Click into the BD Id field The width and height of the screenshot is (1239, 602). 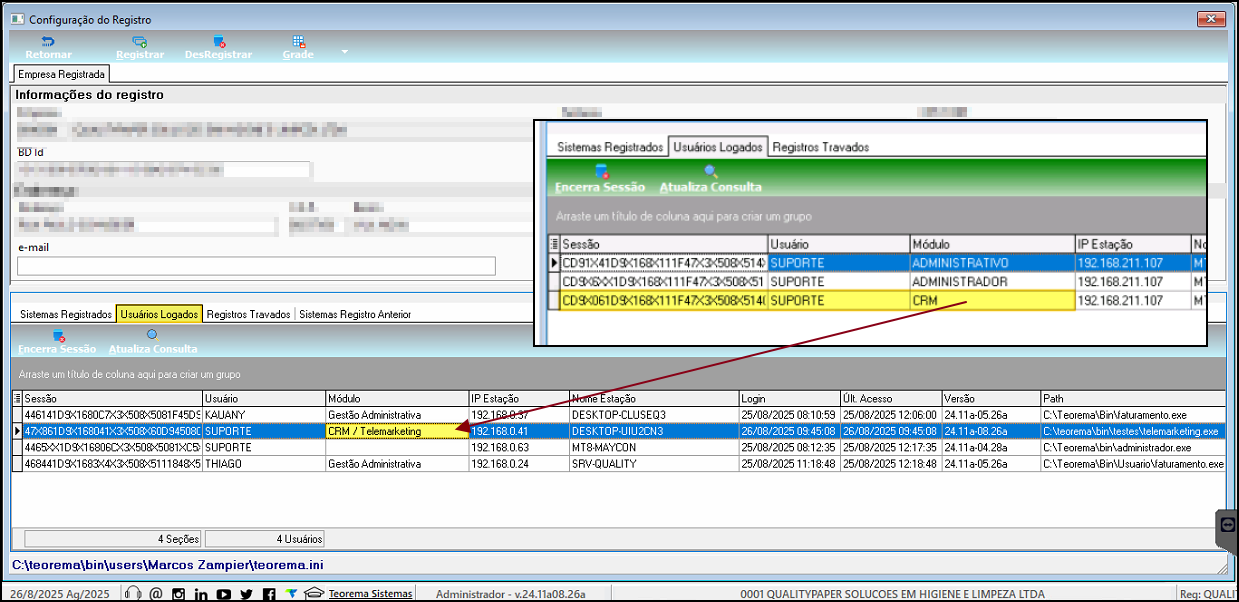[164, 170]
